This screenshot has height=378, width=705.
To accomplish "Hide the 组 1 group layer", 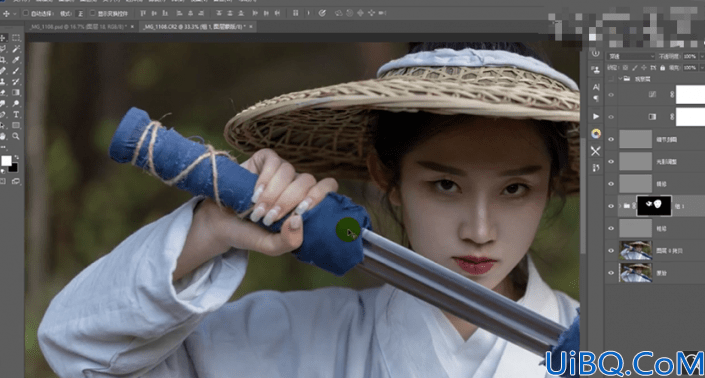I will coord(611,206).
